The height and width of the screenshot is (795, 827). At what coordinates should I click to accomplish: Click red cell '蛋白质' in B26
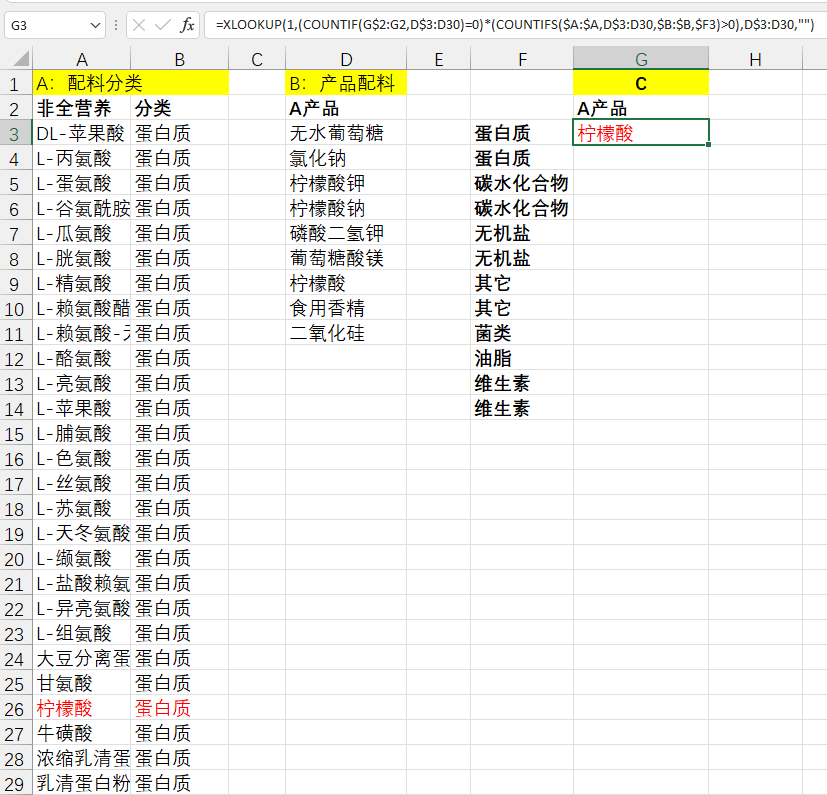(179, 708)
